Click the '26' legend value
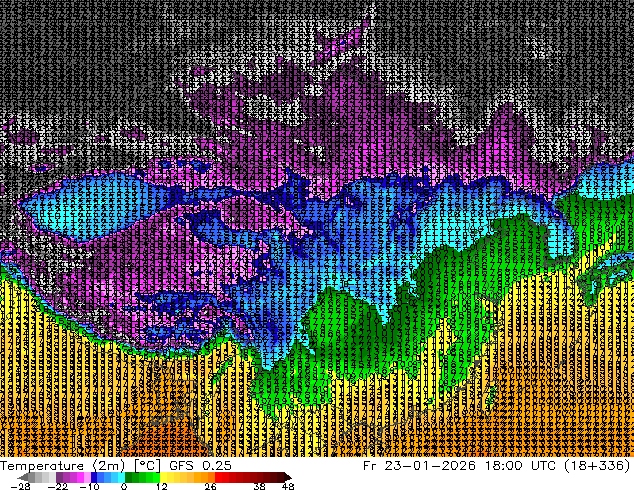The width and height of the screenshot is (634, 490). (x=210, y=486)
